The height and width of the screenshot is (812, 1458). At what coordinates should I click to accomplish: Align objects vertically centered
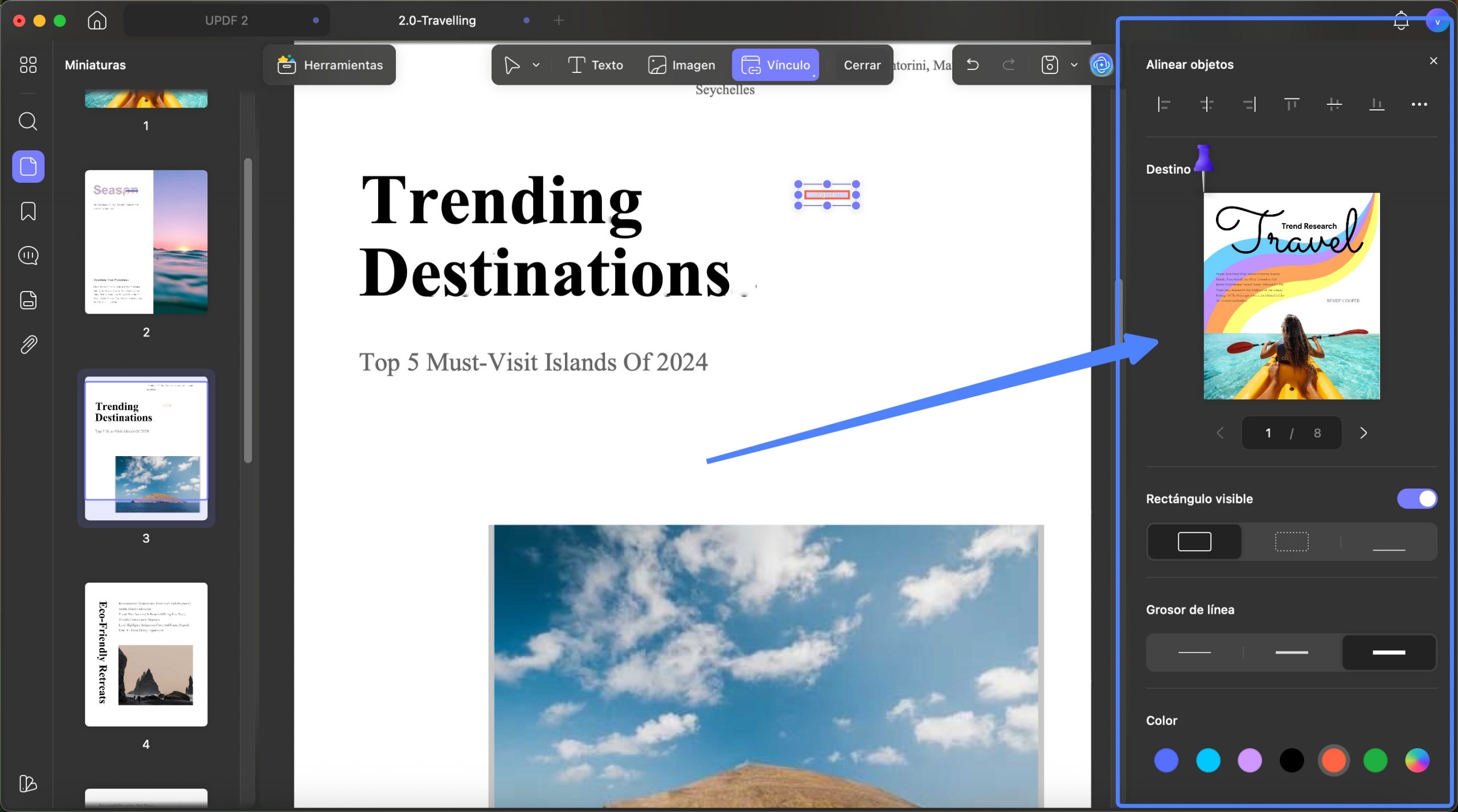(1334, 104)
